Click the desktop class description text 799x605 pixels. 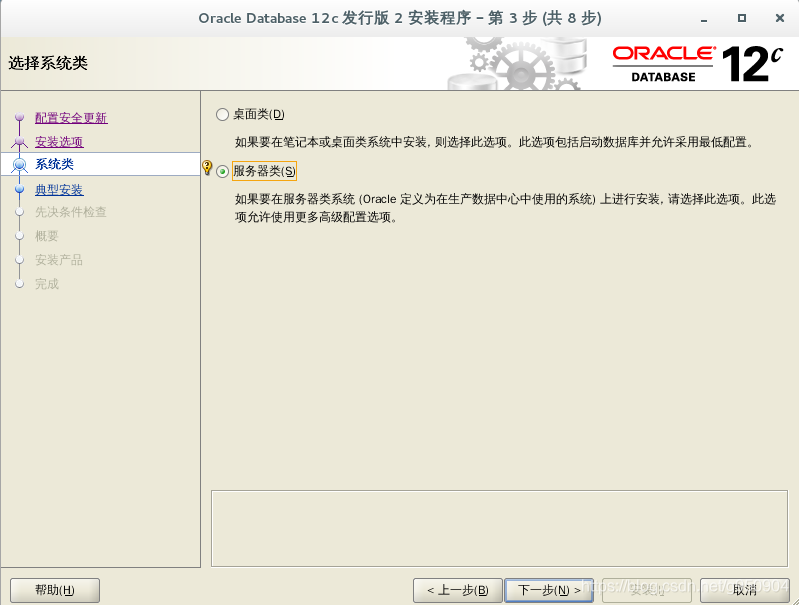pos(495,142)
